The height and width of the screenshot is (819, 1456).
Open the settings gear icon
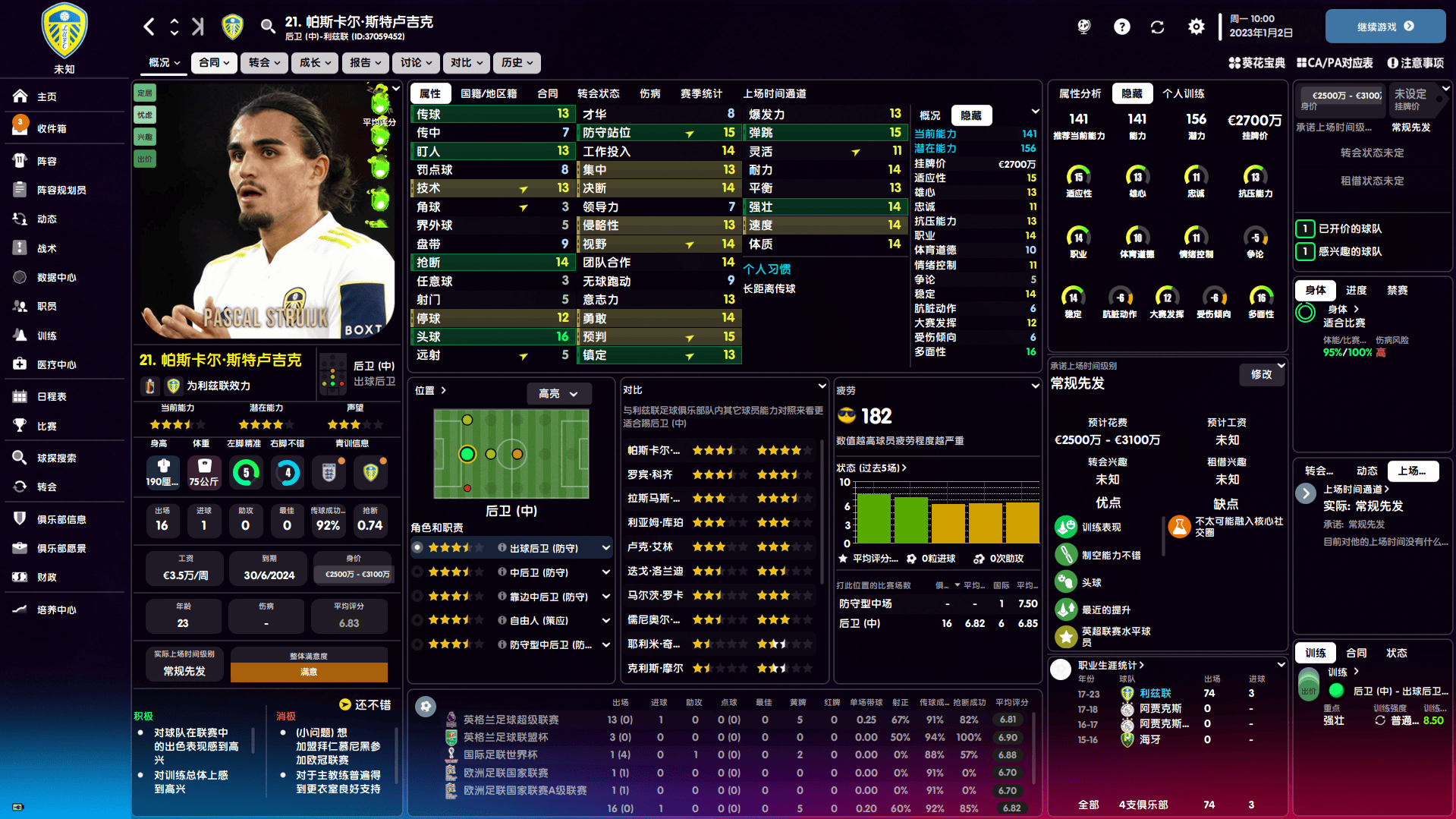[x=1196, y=27]
